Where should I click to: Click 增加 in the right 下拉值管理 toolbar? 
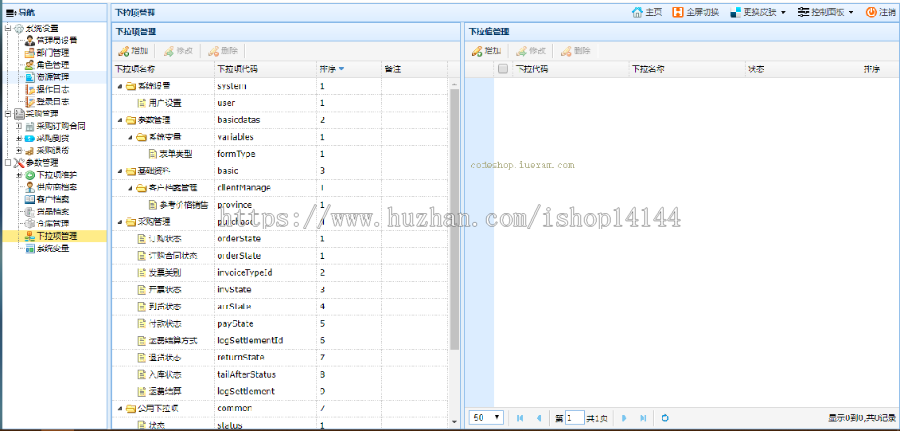pyautogui.click(x=486, y=51)
